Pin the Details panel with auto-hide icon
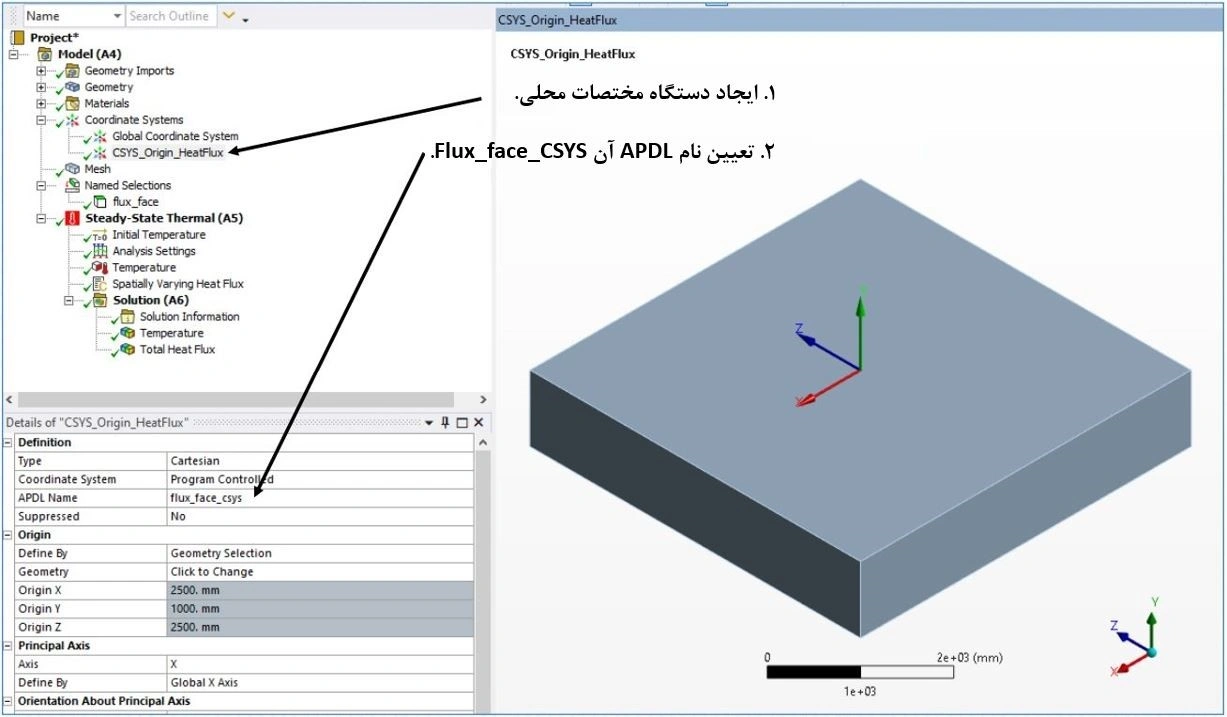1227x717 pixels. coord(445,423)
